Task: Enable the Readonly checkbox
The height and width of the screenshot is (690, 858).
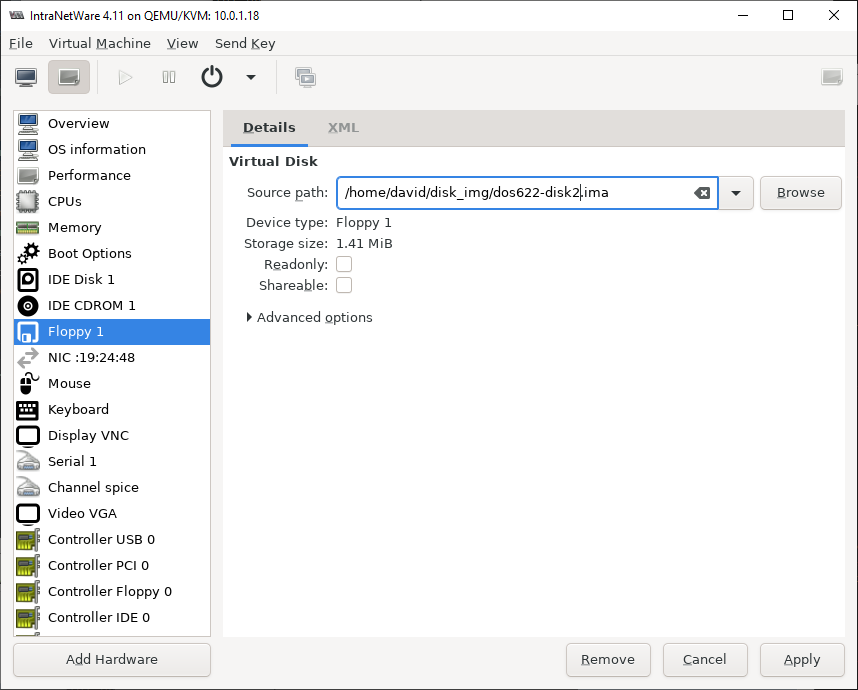Action: (x=344, y=264)
